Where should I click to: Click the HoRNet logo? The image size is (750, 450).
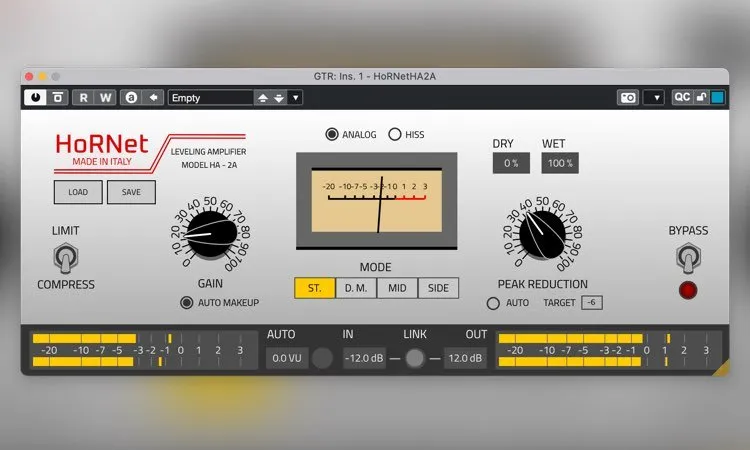102,144
